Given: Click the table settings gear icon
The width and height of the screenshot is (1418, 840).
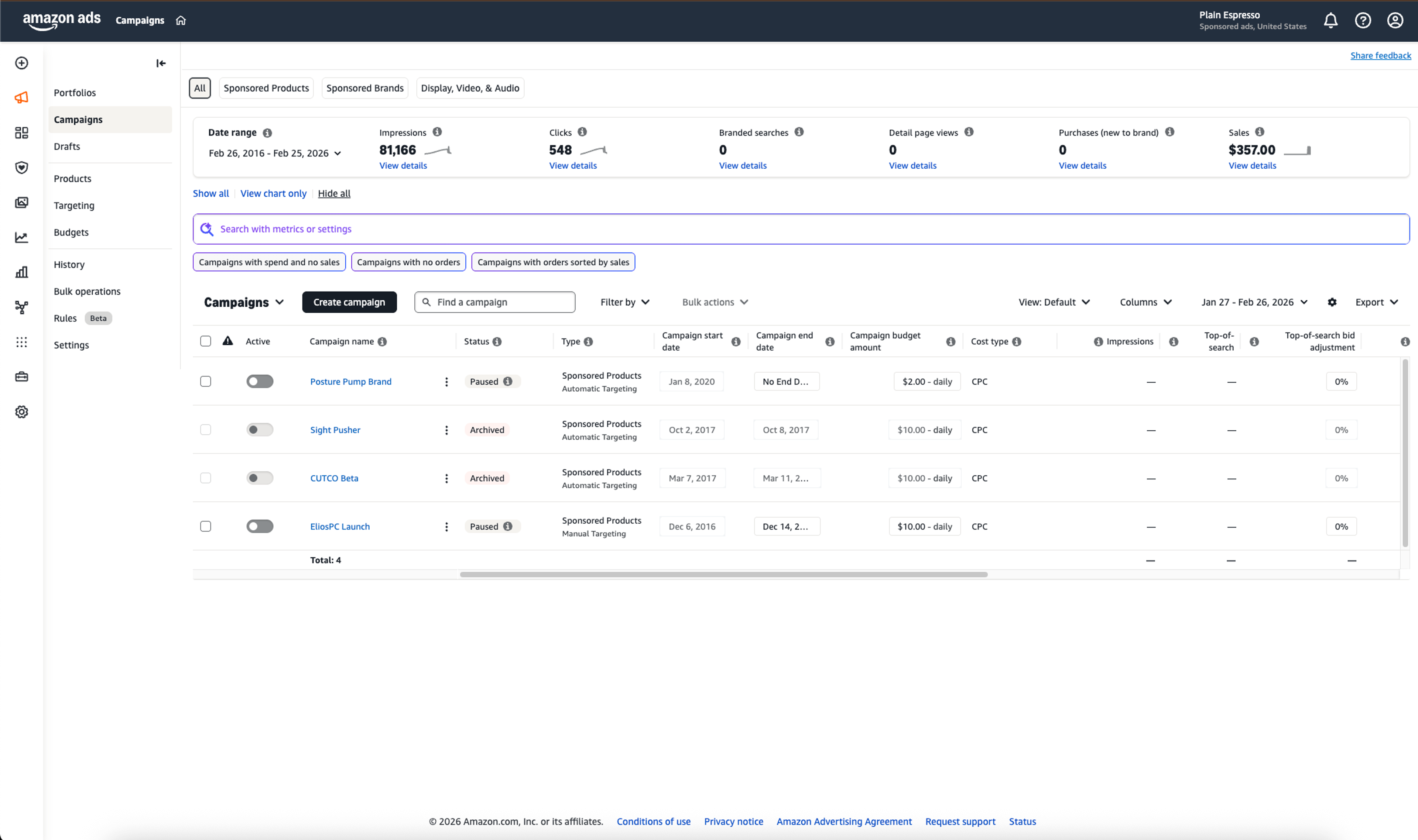Looking at the screenshot, I should tap(1332, 302).
